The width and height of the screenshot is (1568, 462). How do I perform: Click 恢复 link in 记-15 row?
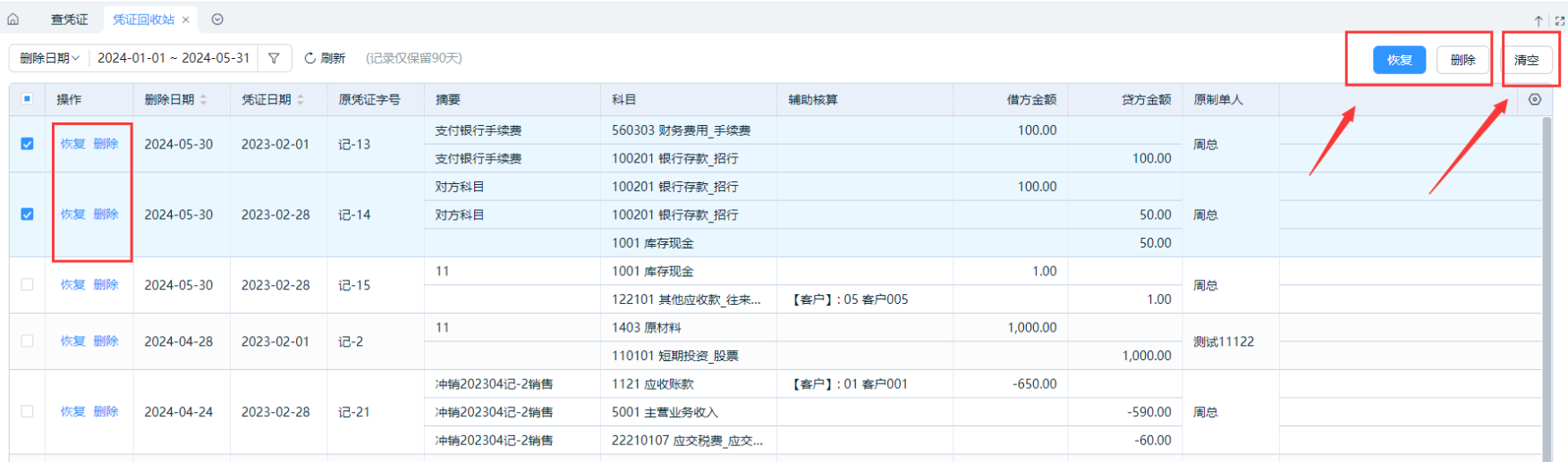[72, 285]
